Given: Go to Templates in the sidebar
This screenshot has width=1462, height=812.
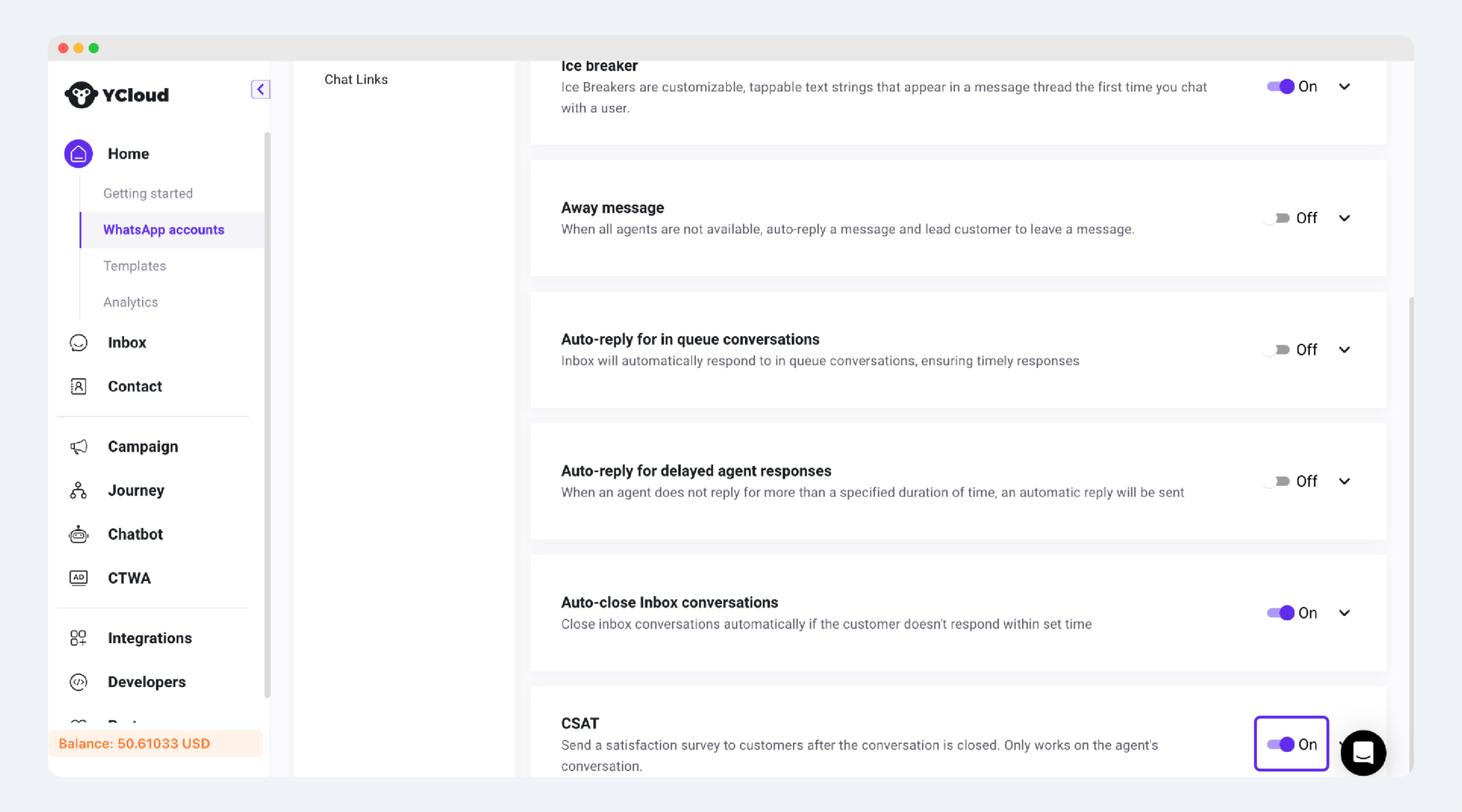Looking at the screenshot, I should (135, 266).
